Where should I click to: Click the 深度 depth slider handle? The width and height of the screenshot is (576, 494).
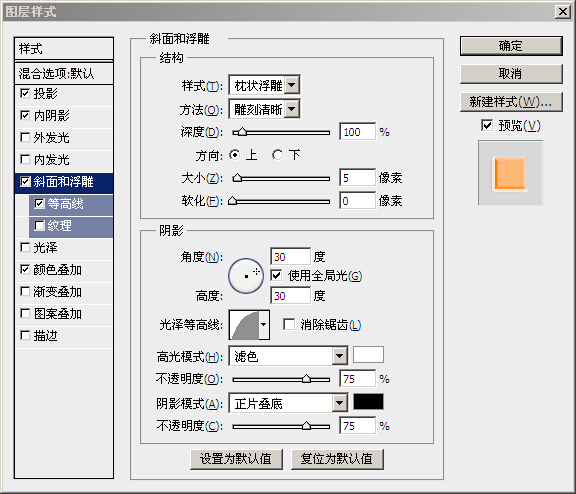pyautogui.click(x=242, y=132)
